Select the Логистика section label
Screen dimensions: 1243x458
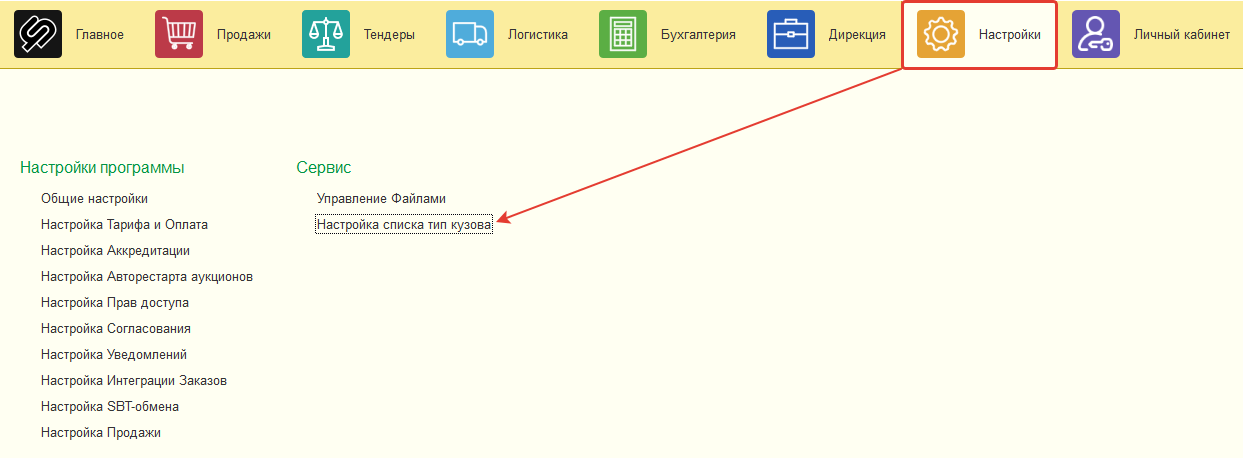coord(538,35)
